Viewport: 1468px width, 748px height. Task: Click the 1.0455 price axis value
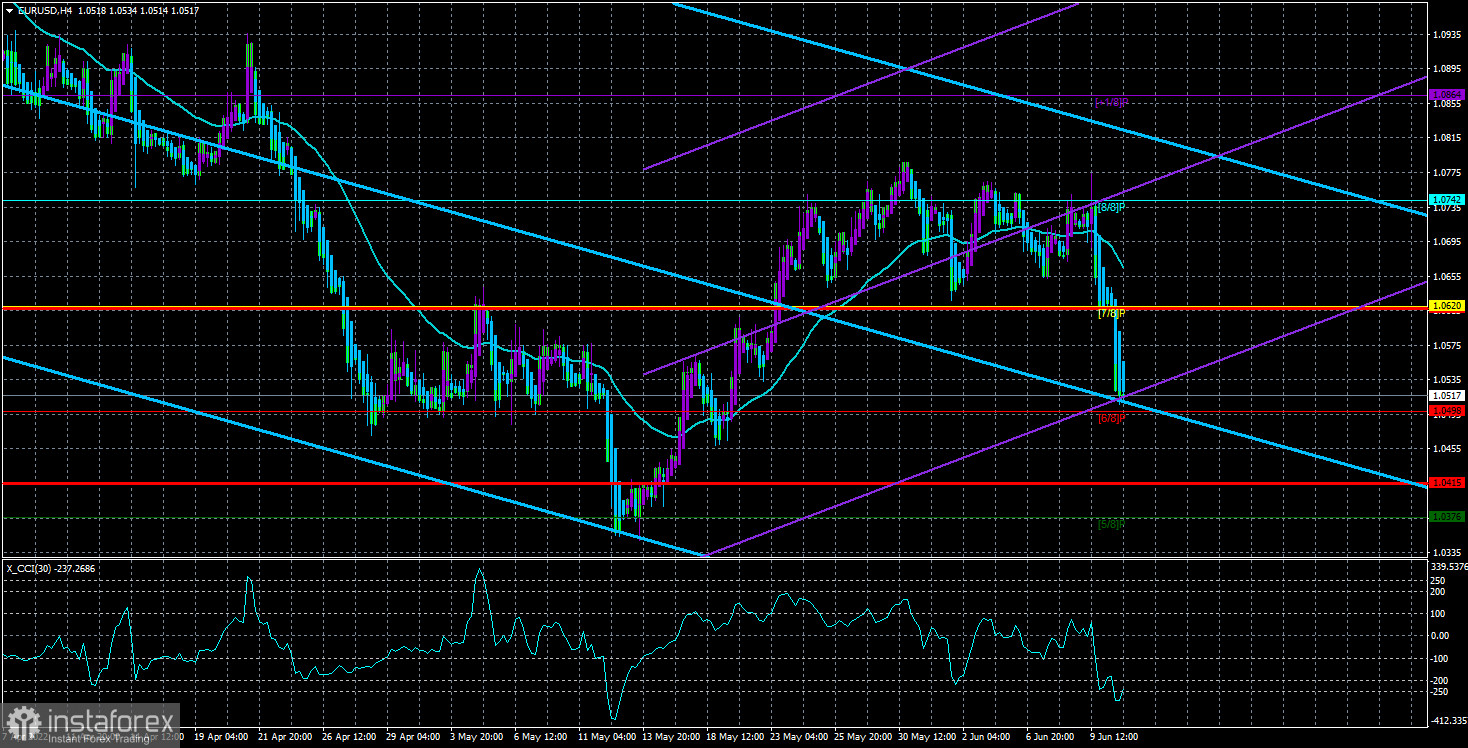coord(1447,449)
